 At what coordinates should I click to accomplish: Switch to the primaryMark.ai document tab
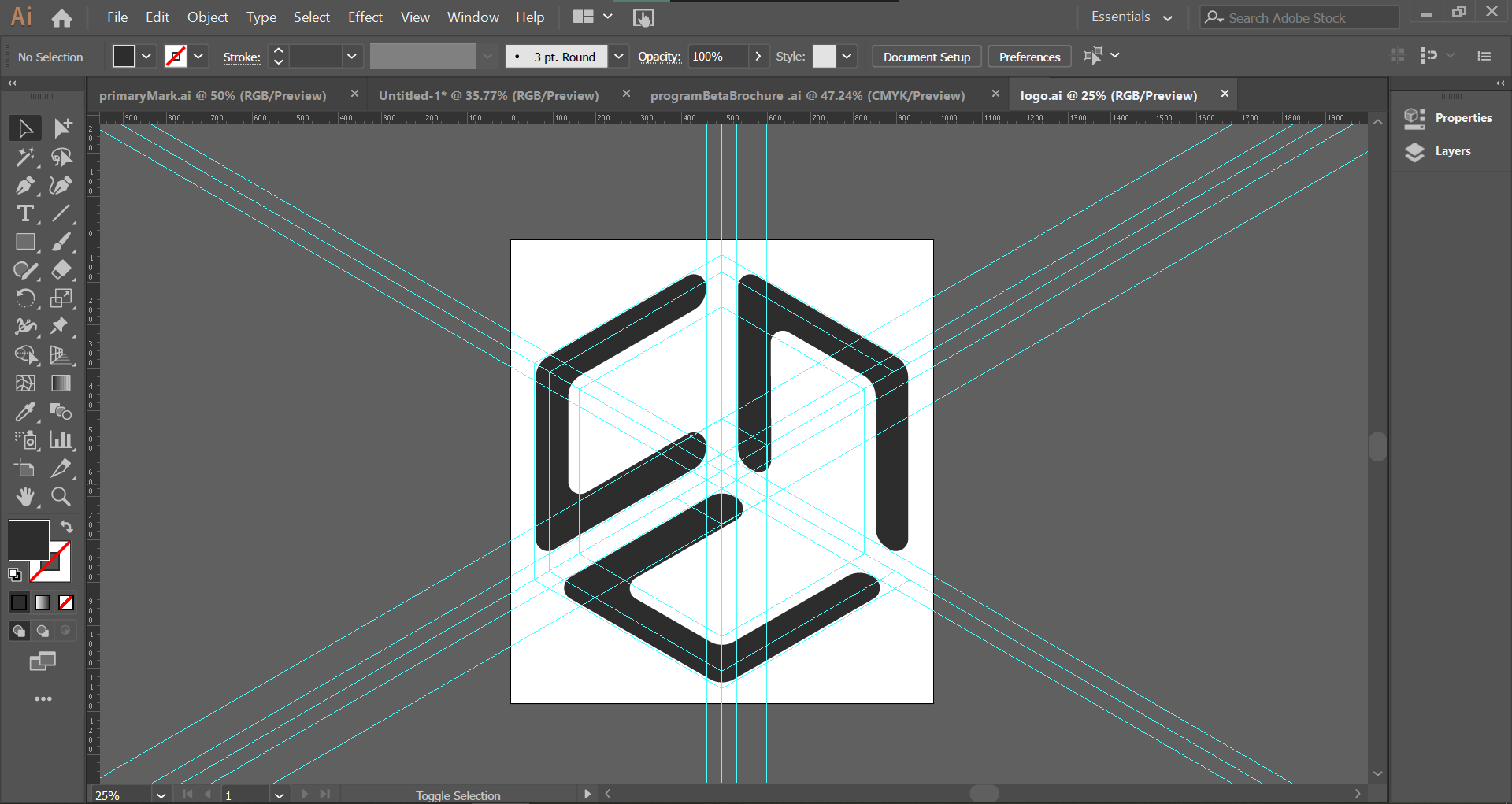click(x=212, y=94)
